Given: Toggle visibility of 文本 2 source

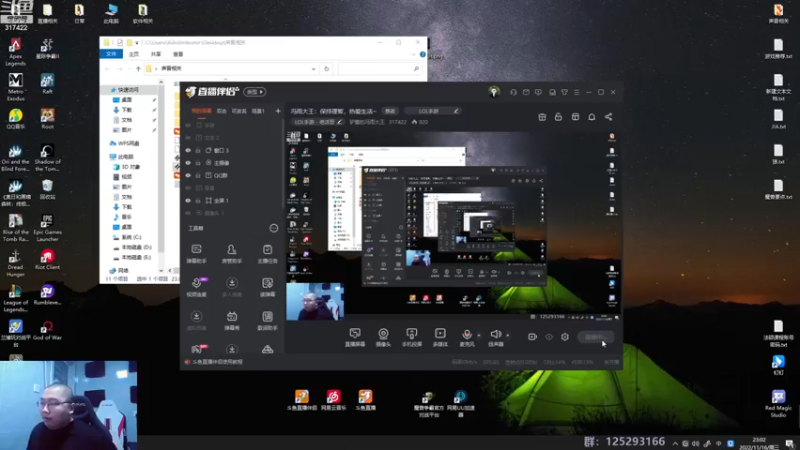Looking at the screenshot, I should tap(188, 138).
